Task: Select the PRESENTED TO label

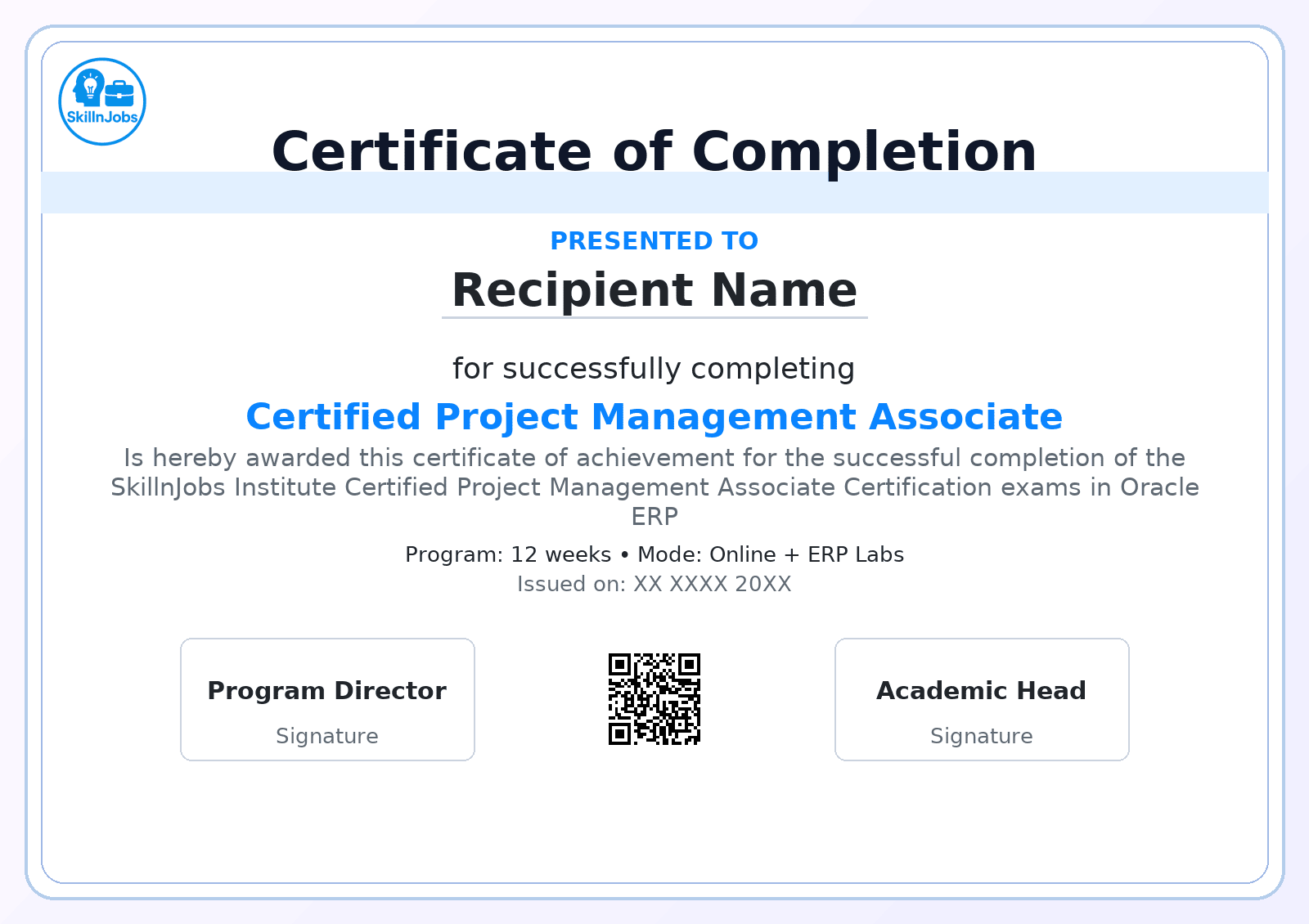Action: coord(654,241)
